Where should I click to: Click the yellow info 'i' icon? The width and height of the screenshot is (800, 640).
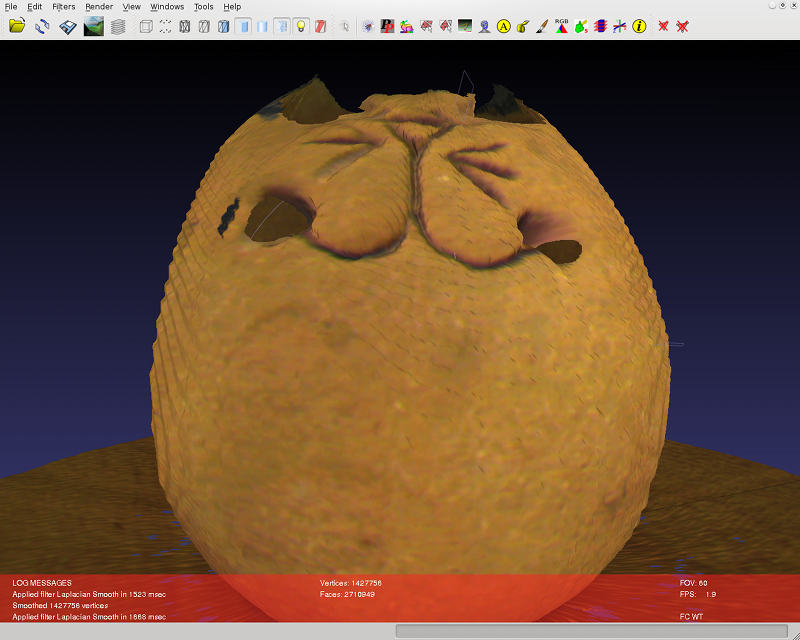638,26
